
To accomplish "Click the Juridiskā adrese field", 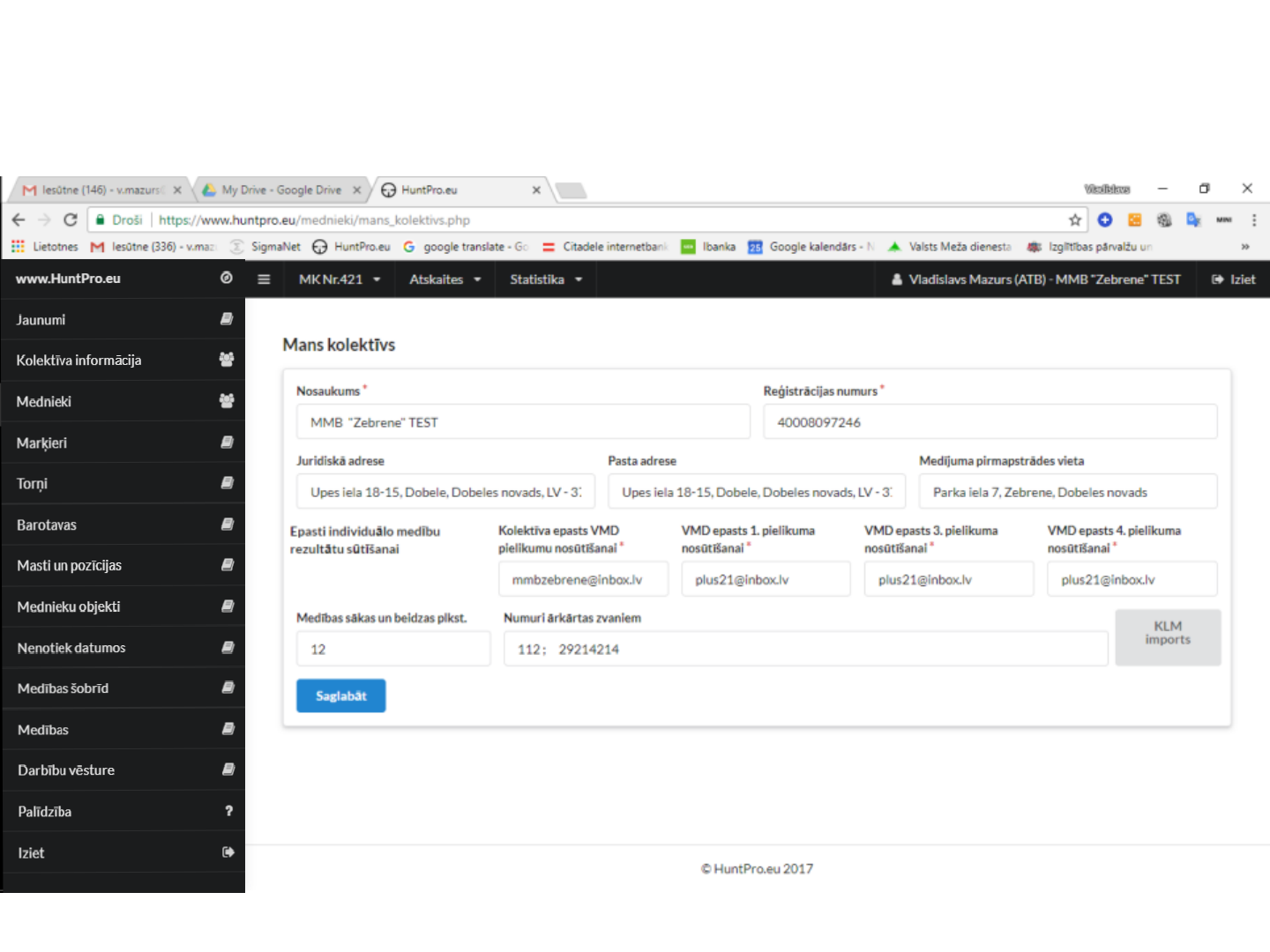I will point(445,492).
